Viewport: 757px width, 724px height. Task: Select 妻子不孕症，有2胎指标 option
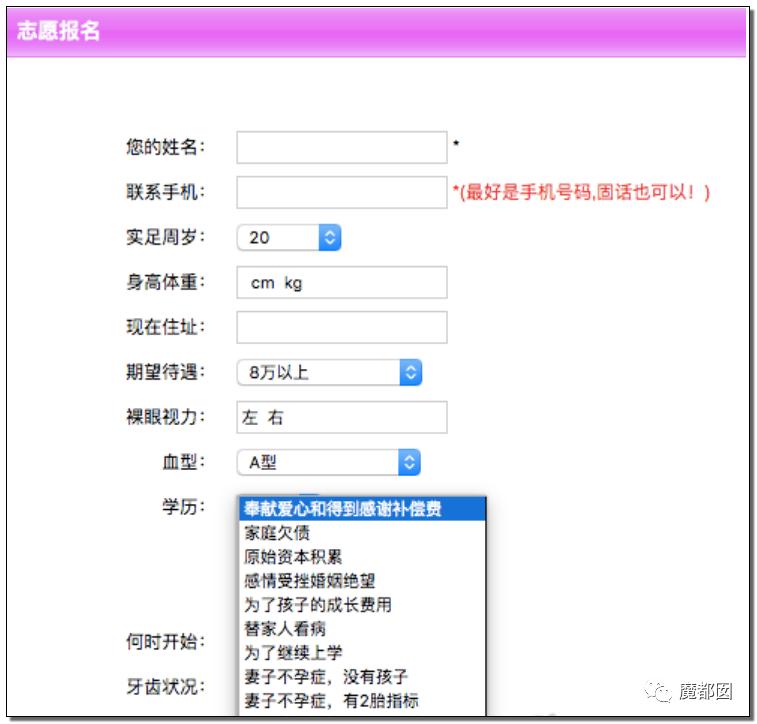(362, 700)
